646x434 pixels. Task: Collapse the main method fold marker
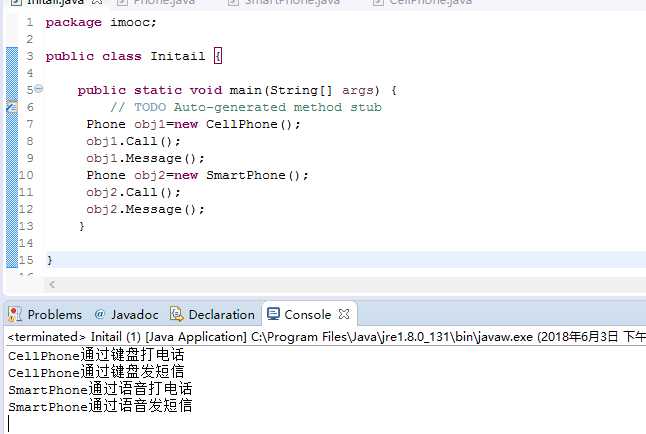pyautogui.click(x=38, y=90)
